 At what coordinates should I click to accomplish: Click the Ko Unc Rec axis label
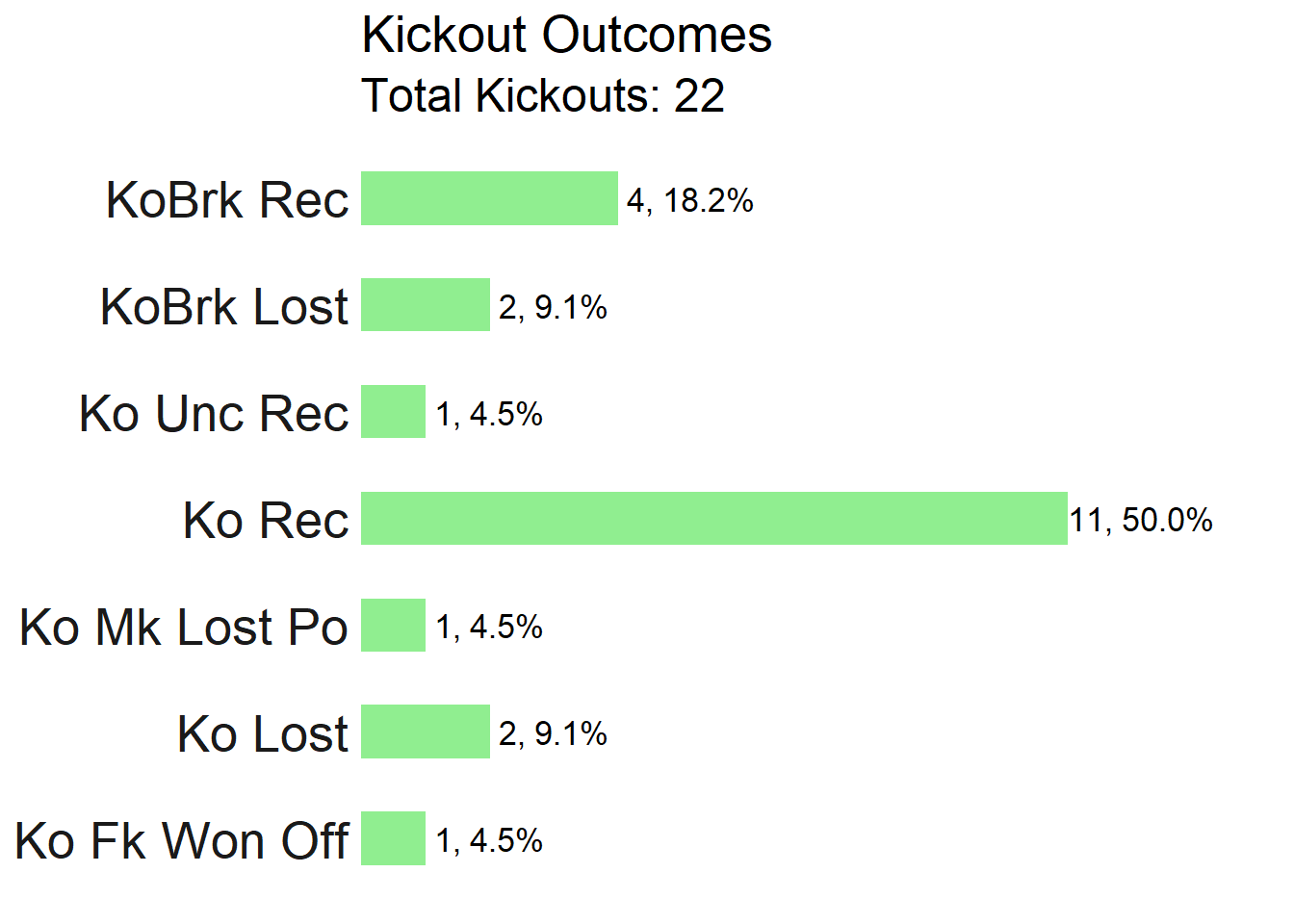[214, 414]
